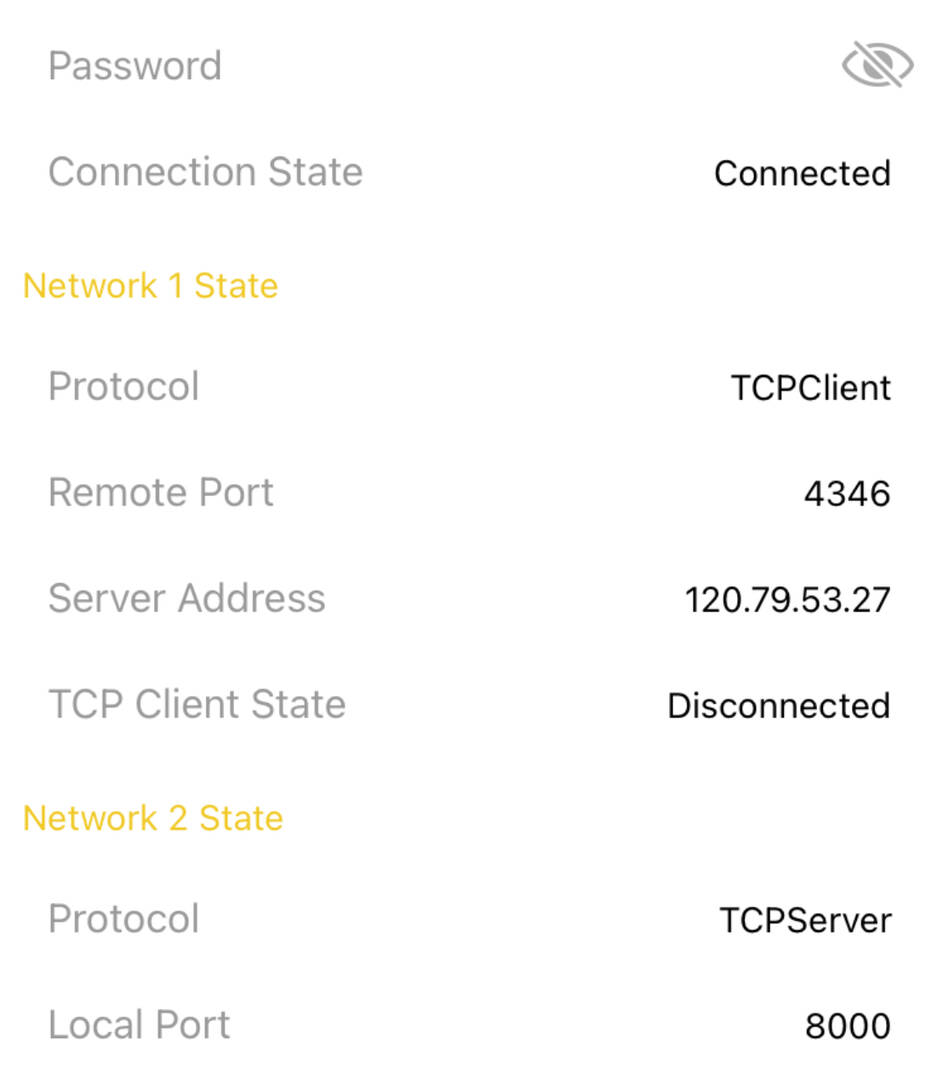943x1079 pixels.
Task: Open the Network 2 State section header
Action: point(153,818)
